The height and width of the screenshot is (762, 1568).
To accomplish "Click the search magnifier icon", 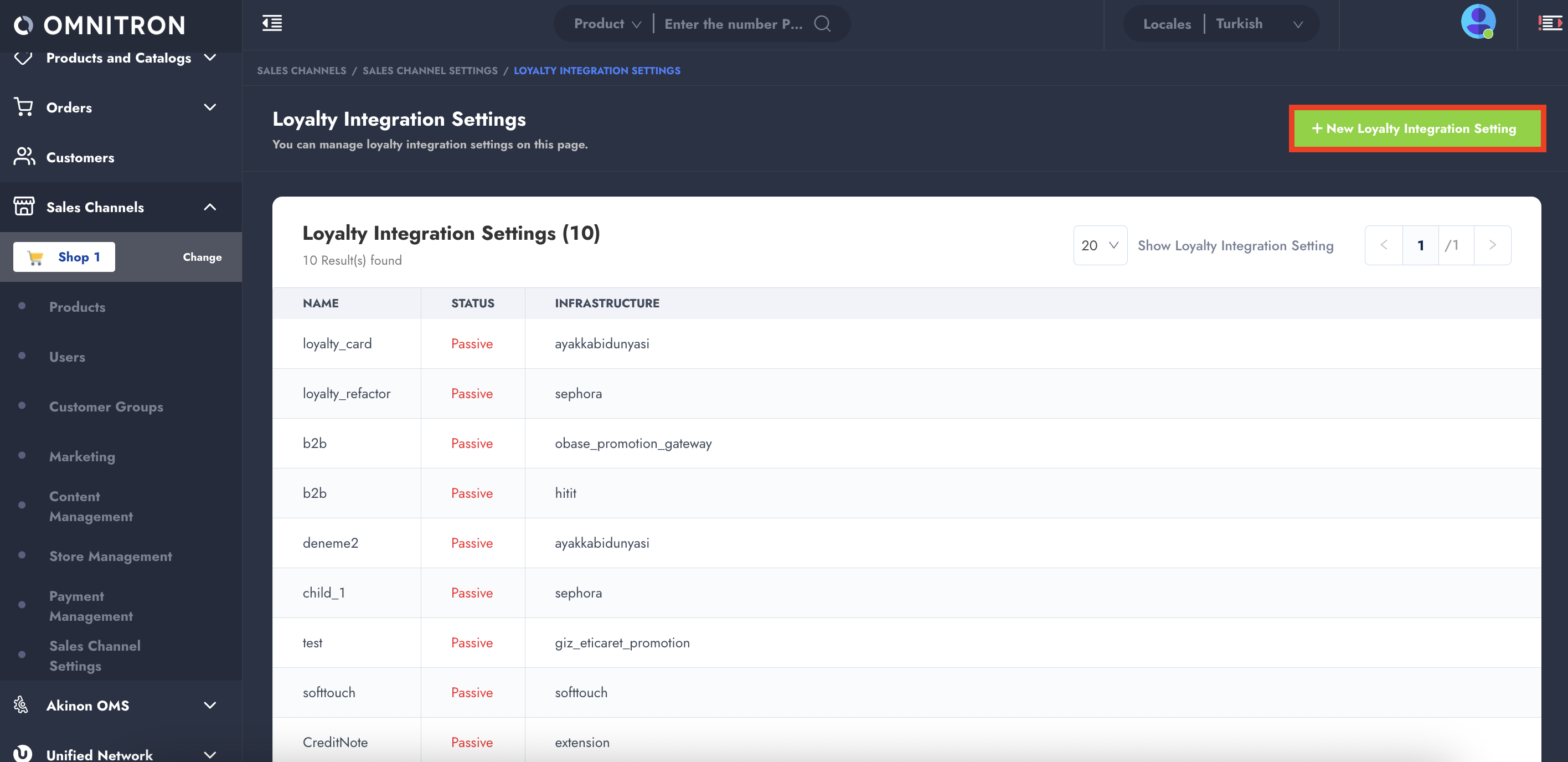I will [x=822, y=24].
